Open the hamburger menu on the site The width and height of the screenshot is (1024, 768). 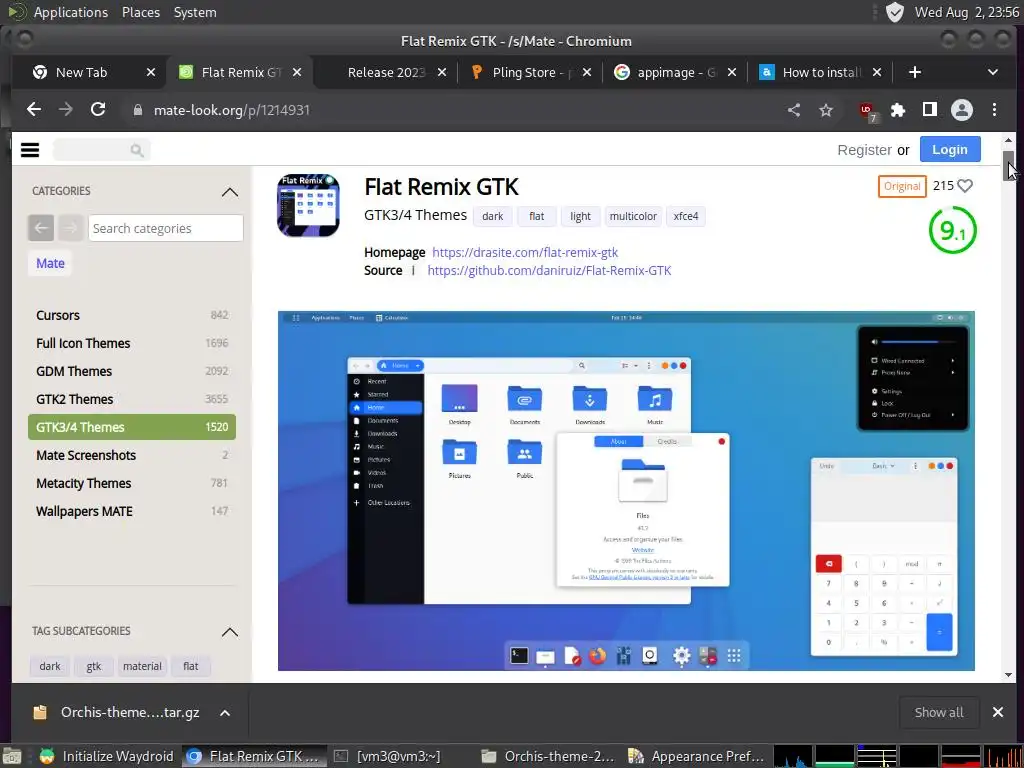click(x=30, y=150)
